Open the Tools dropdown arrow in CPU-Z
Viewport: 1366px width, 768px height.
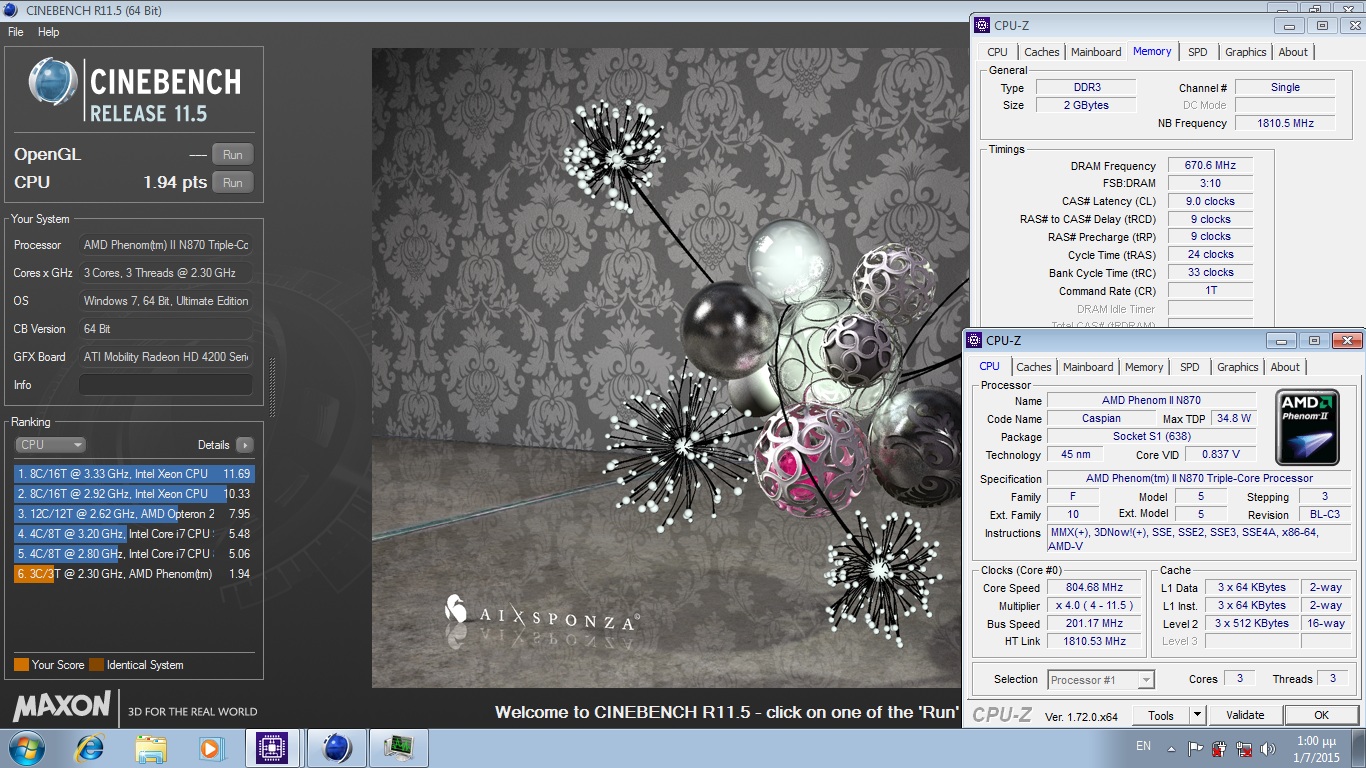[1198, 715]
